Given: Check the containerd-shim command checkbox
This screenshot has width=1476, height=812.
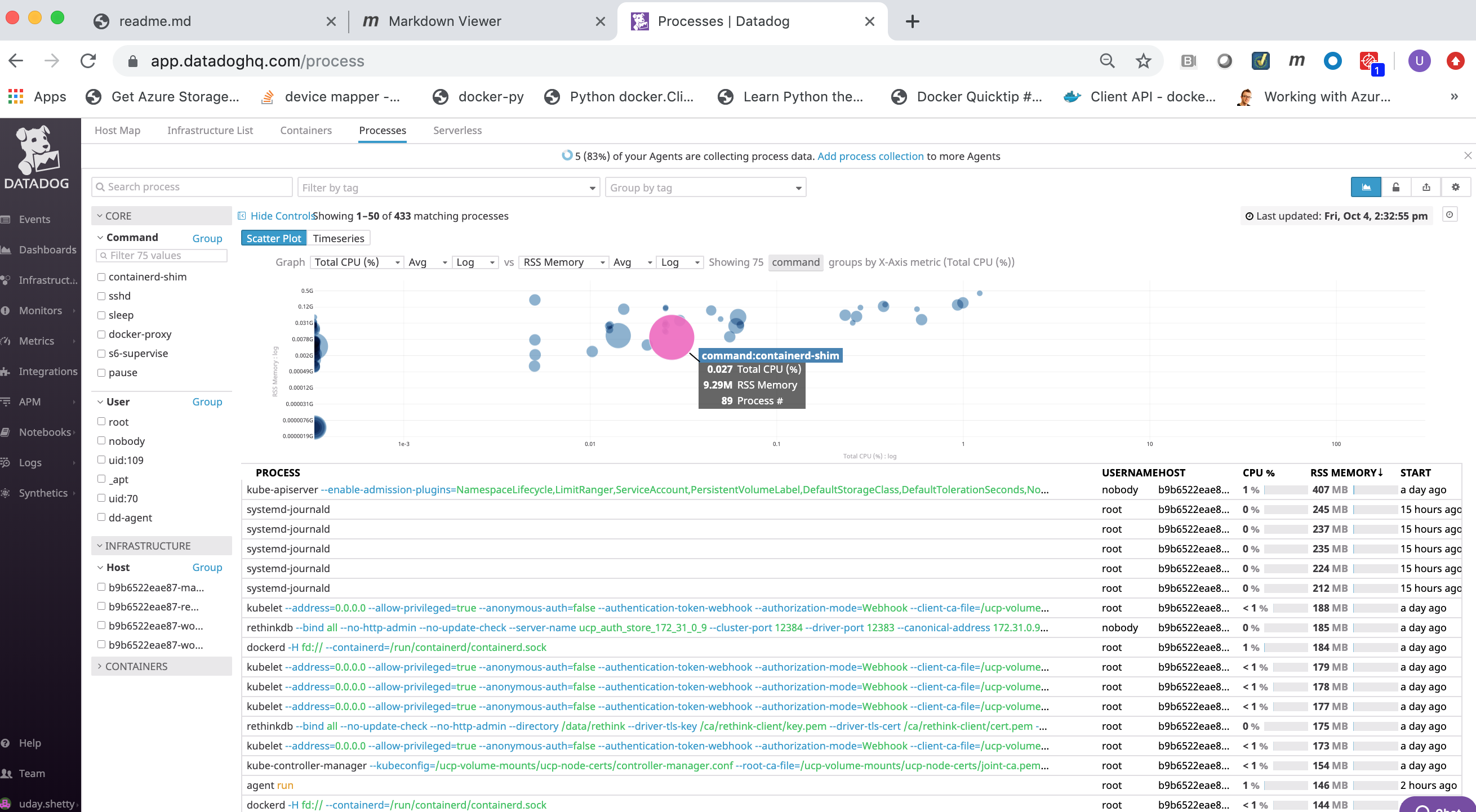Looking at the screenshot, I should pos(101,277).
